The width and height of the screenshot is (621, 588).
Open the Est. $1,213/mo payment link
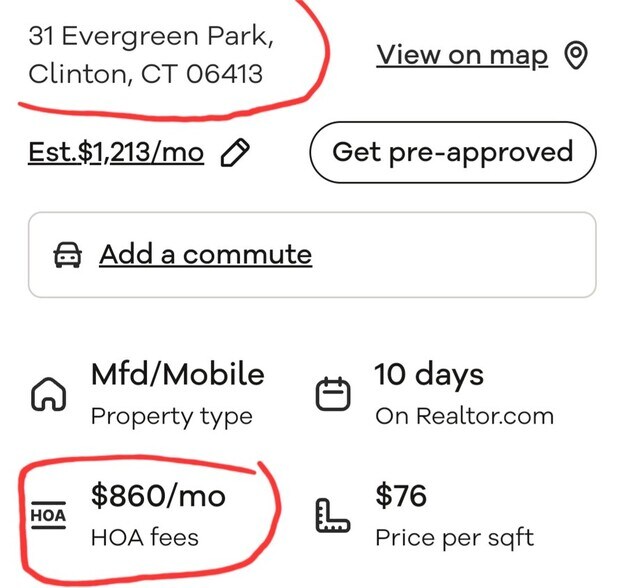click(x=116, y=153)
